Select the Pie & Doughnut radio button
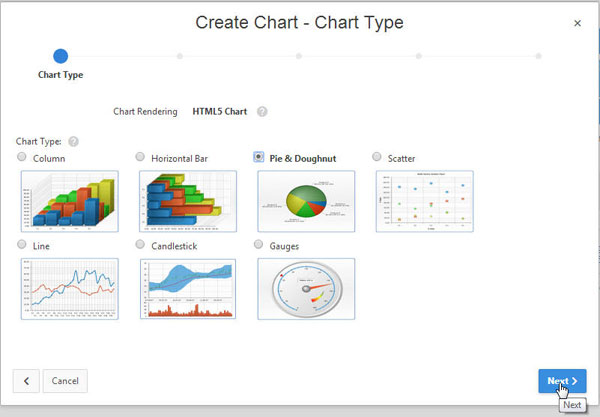This screenshot has width=600, height=417. coord(259,157)
